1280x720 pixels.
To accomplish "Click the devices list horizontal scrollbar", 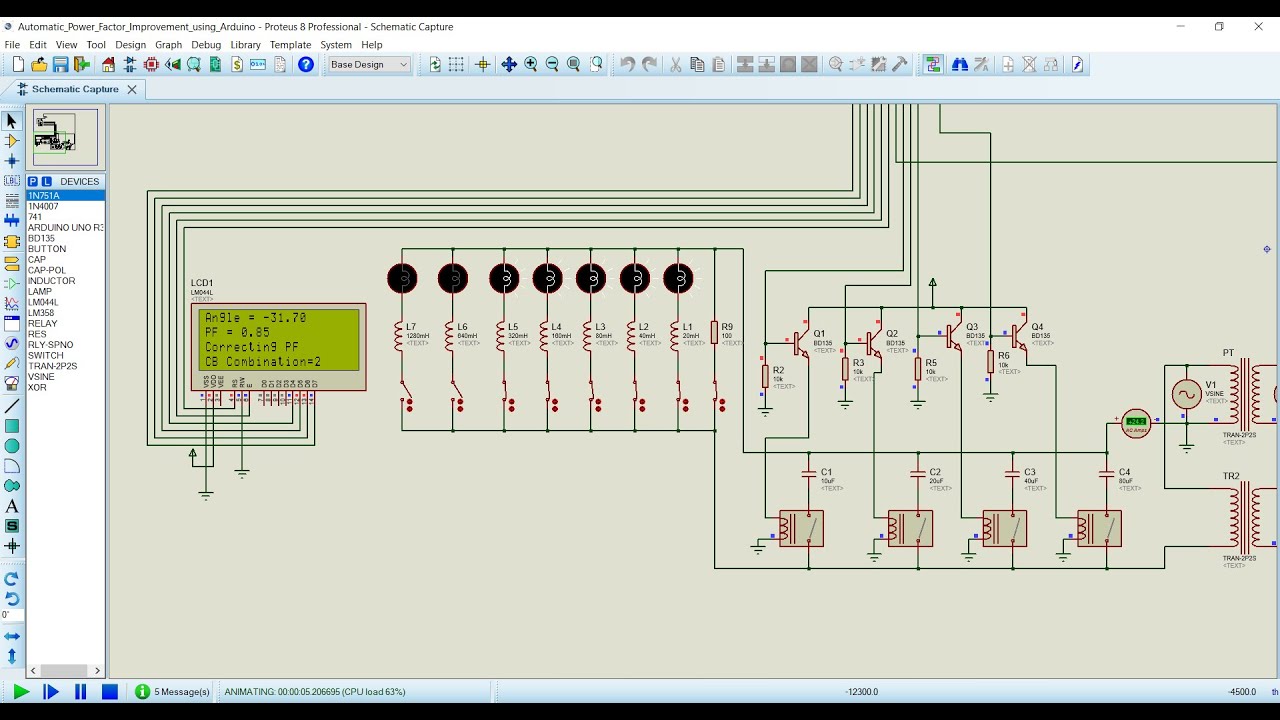I will coord(65,670).
